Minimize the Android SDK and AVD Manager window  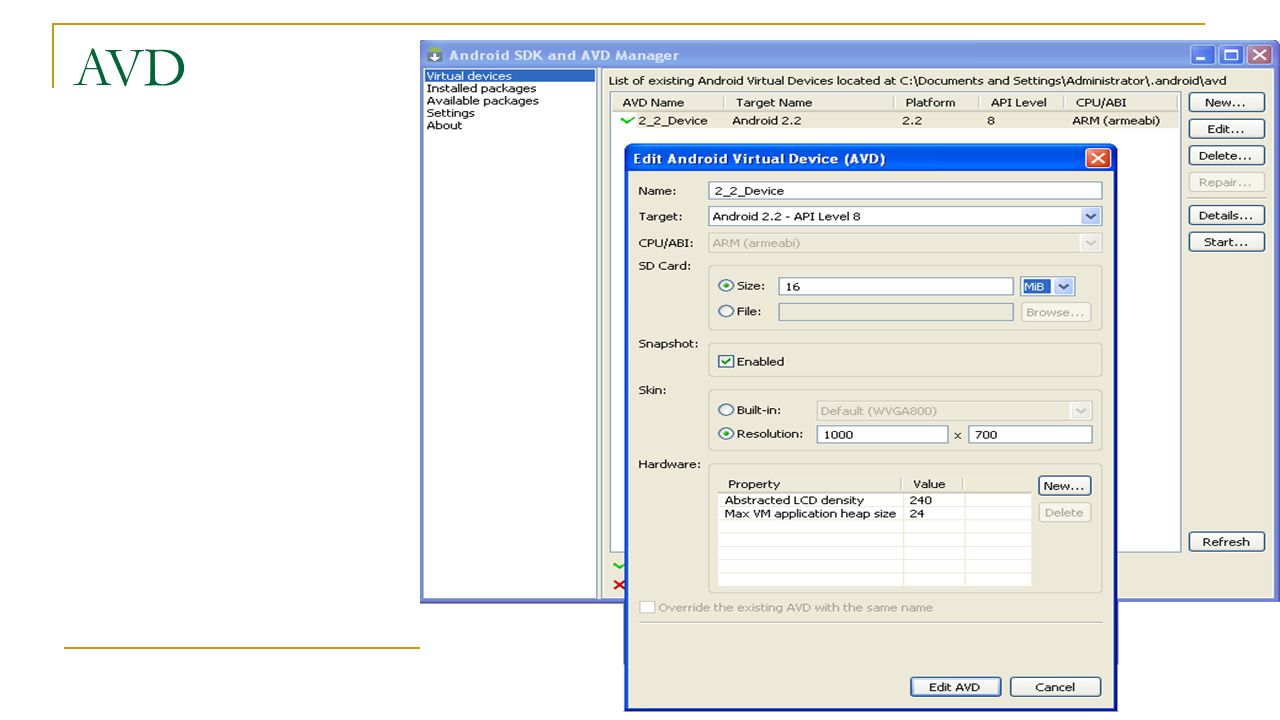tap(1204, 56)
